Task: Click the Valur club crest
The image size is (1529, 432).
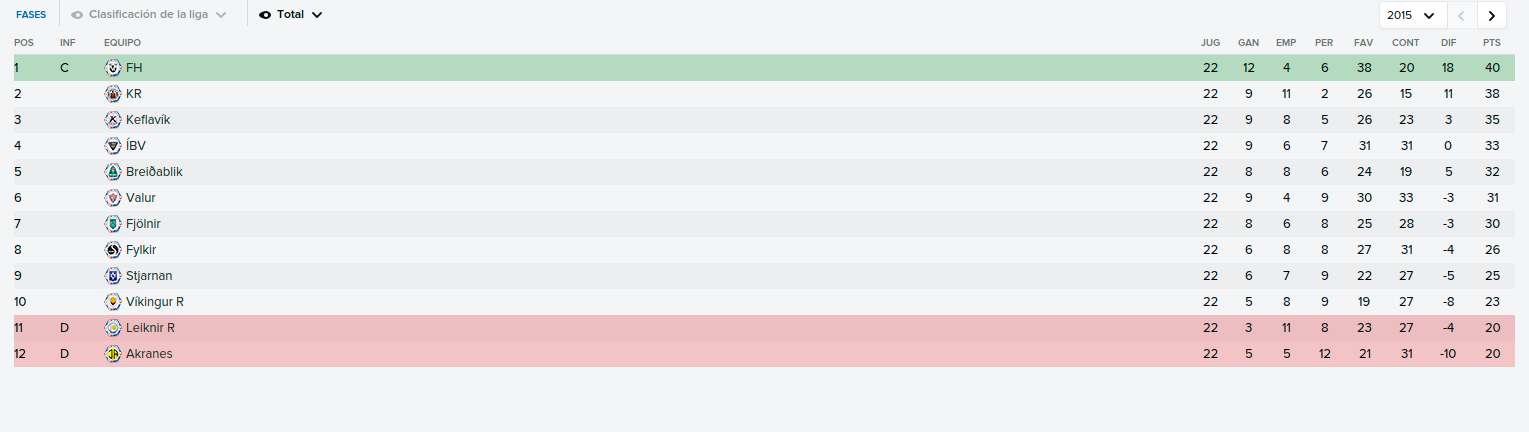Action: pos(113,198)
